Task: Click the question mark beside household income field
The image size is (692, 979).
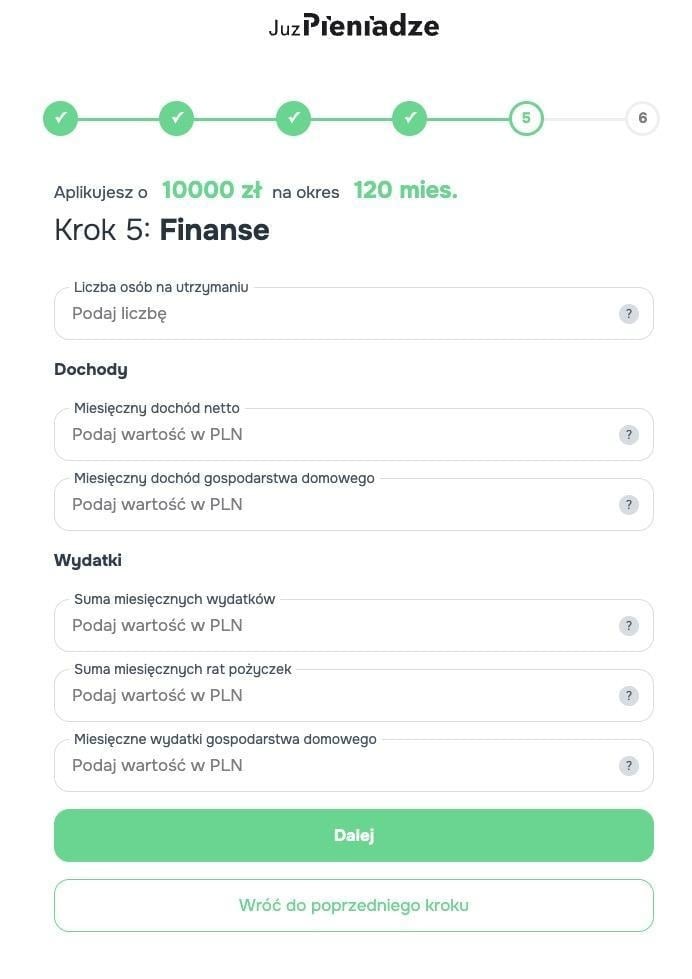Action: coord(628,504)
